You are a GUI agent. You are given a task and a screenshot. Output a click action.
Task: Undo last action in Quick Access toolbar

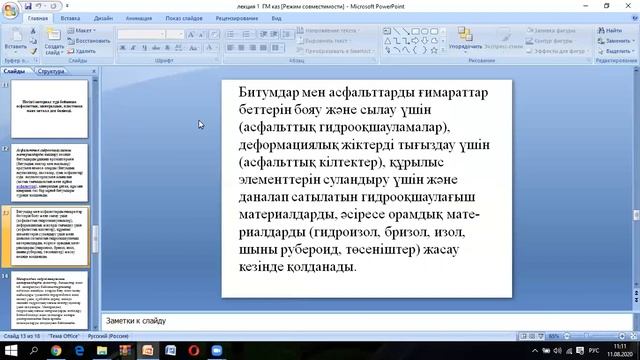pyautogui.click(x=39, y=6)
